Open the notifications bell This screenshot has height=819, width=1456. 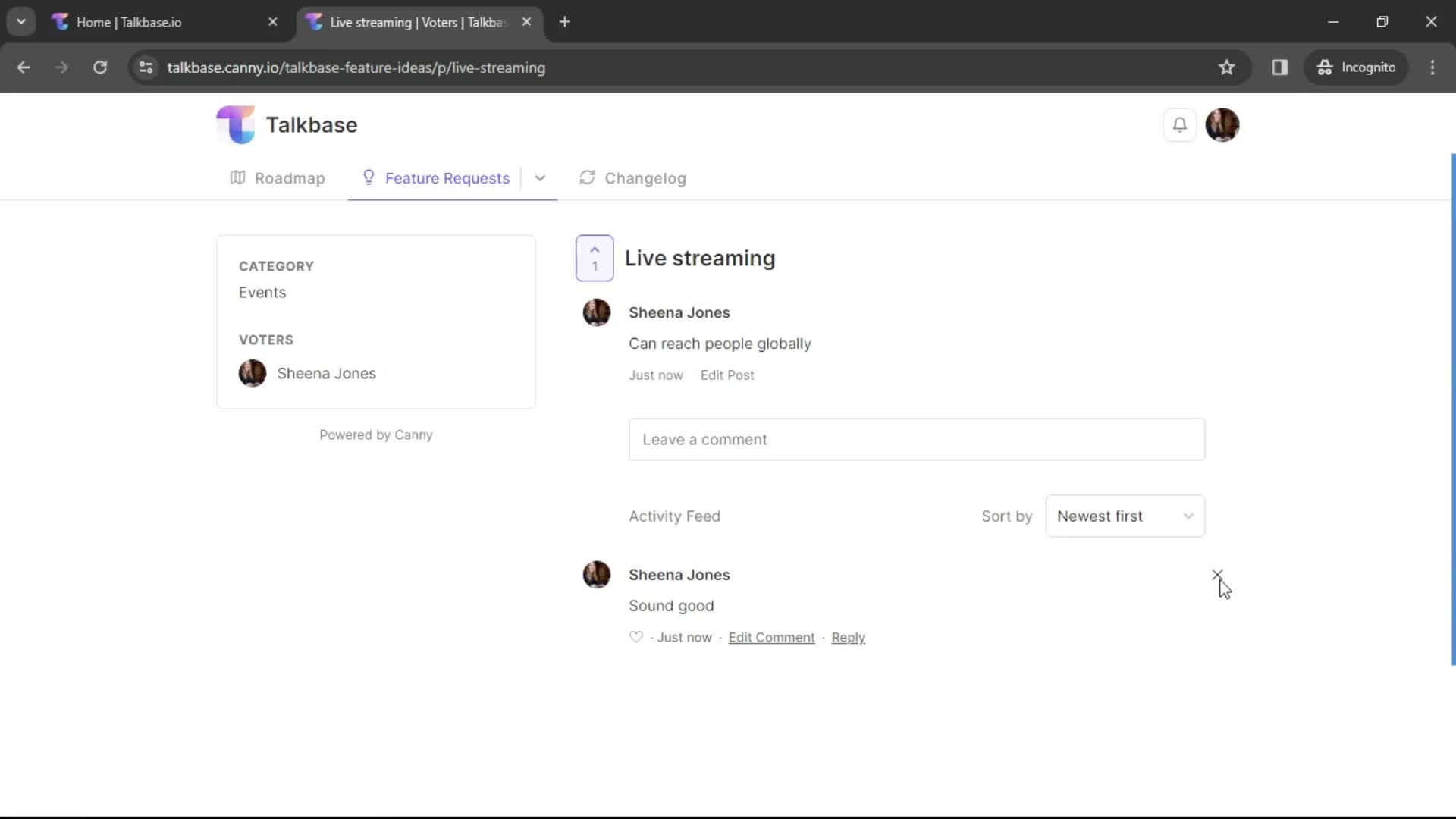tap(1179, 125)
